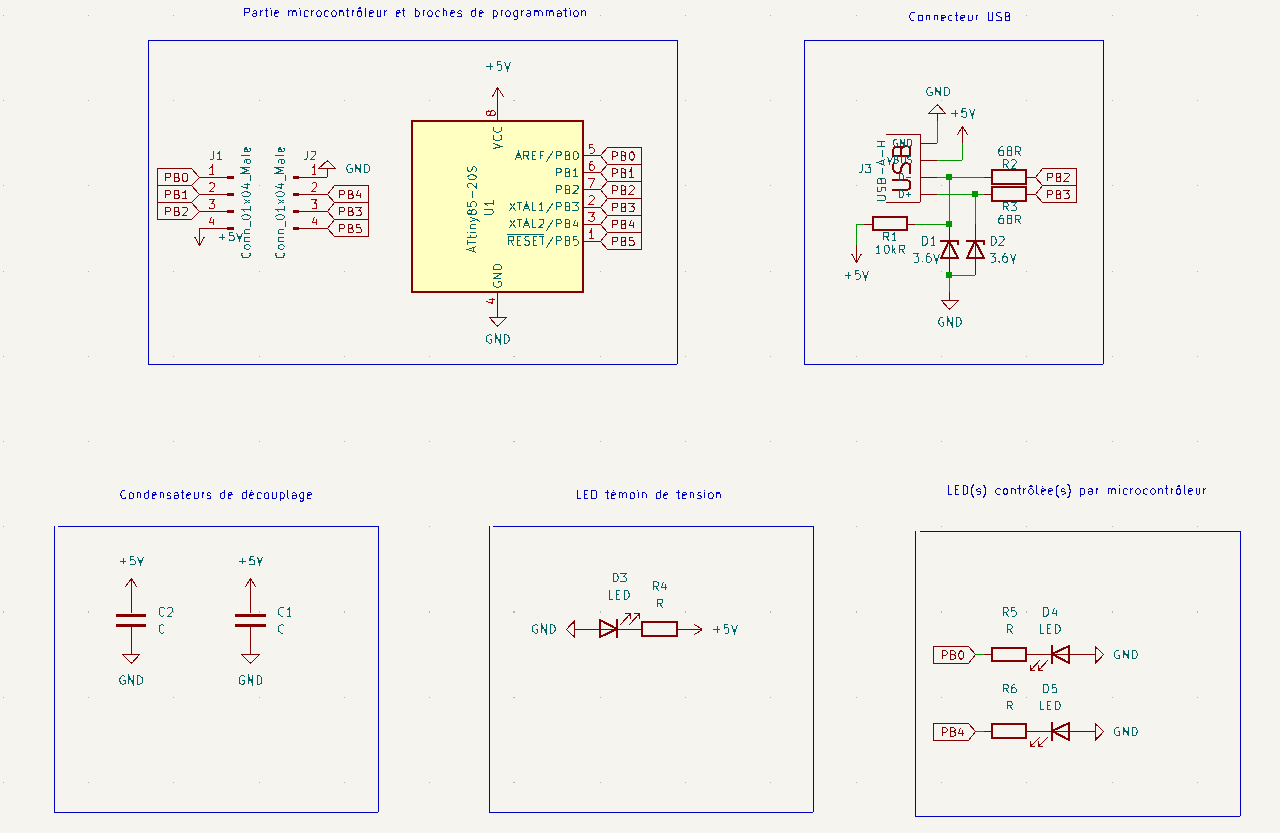
Task: Select LED D4 symbol
Action: [x=1059, y=655]
